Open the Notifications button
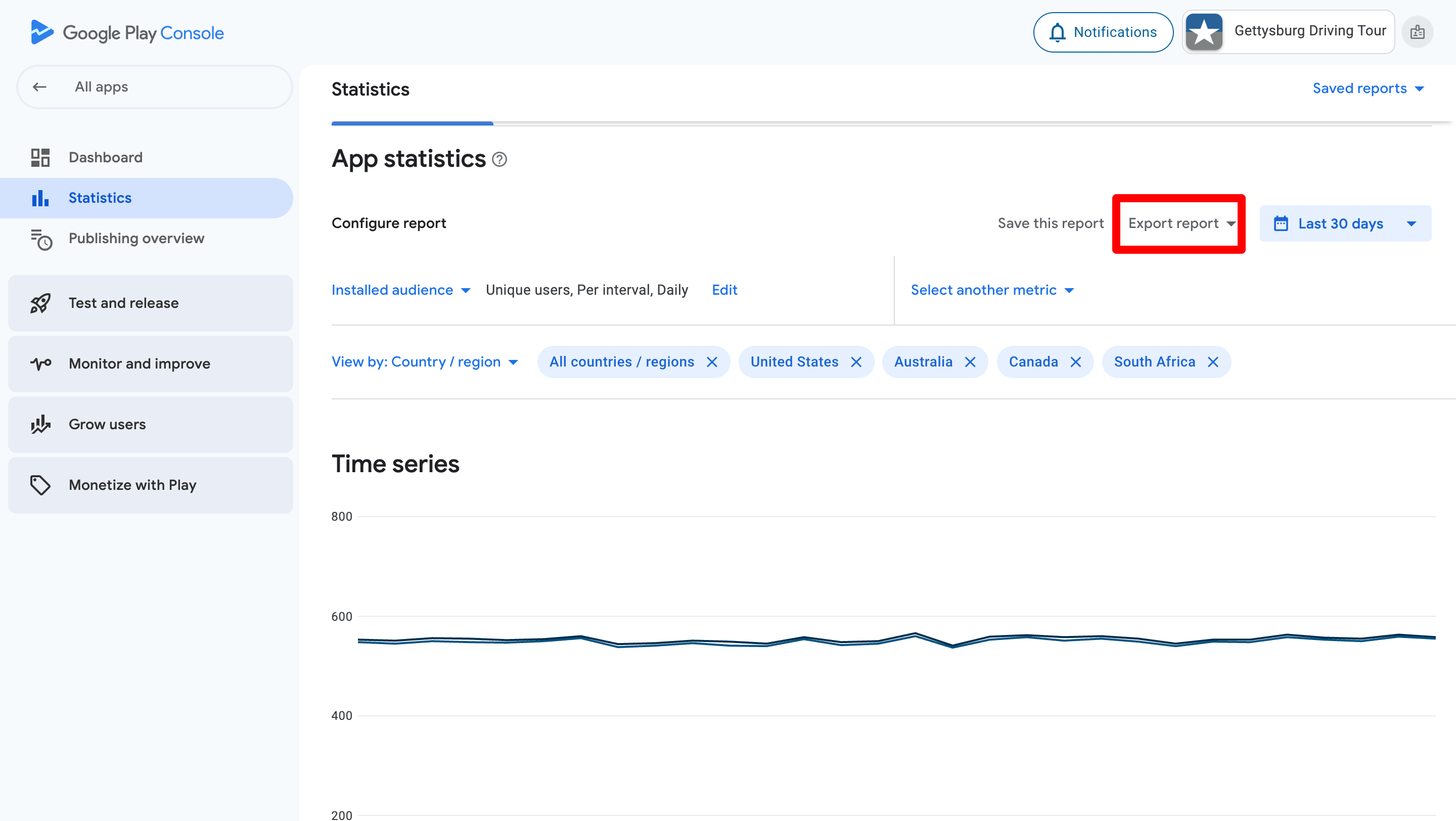Viewport: 1456px width, 821px height. click(1103, 32)
